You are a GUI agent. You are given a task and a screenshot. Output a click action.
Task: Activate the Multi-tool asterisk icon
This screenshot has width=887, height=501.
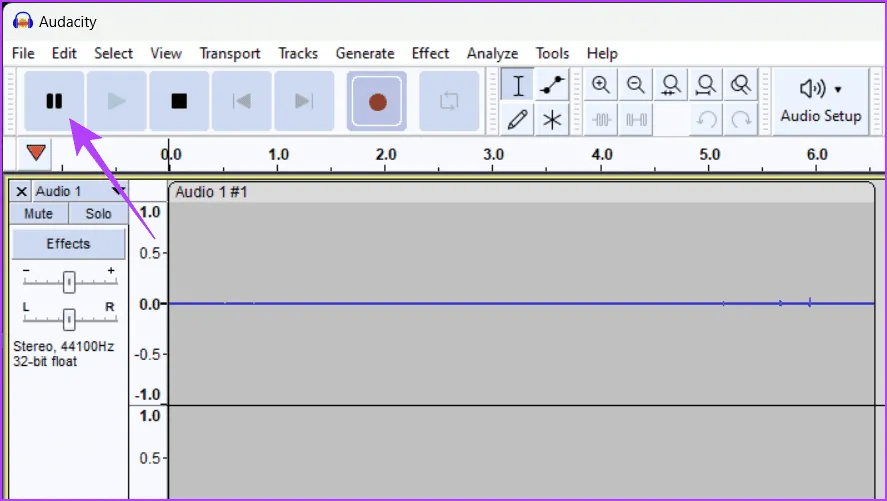550,120
